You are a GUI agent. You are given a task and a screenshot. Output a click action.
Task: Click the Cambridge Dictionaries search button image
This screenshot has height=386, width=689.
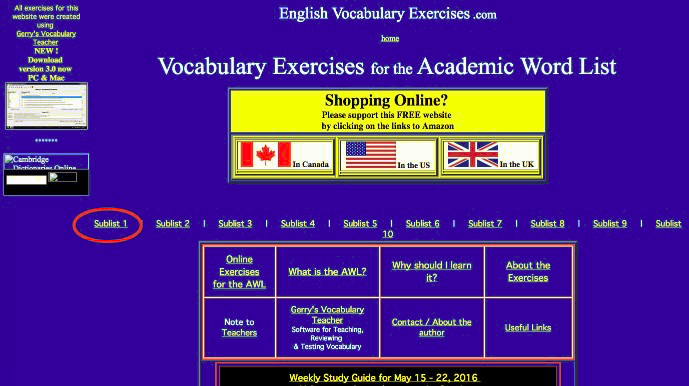coord(63,177)
